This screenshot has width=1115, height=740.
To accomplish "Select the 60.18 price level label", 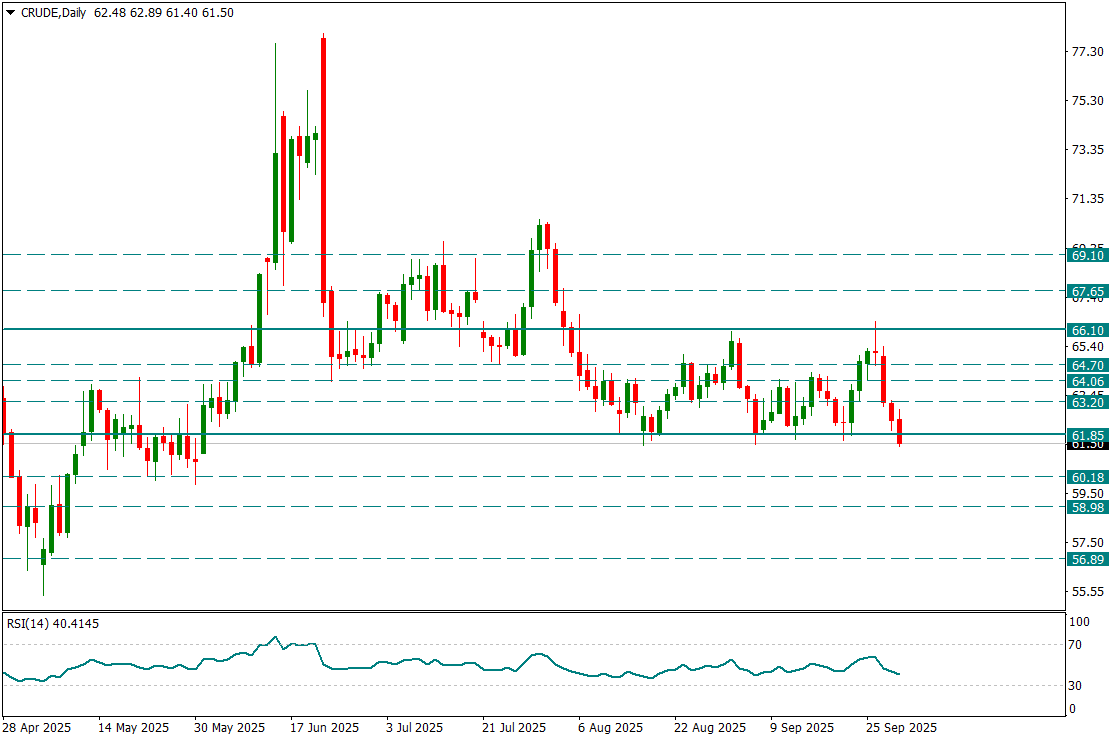I will tap(1086, 478).
